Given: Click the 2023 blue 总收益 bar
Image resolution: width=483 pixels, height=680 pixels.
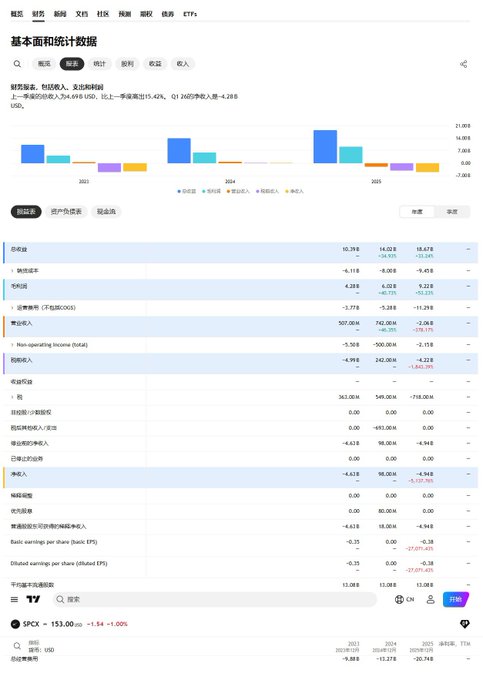Looking at the screenshot, I should 33,154.
